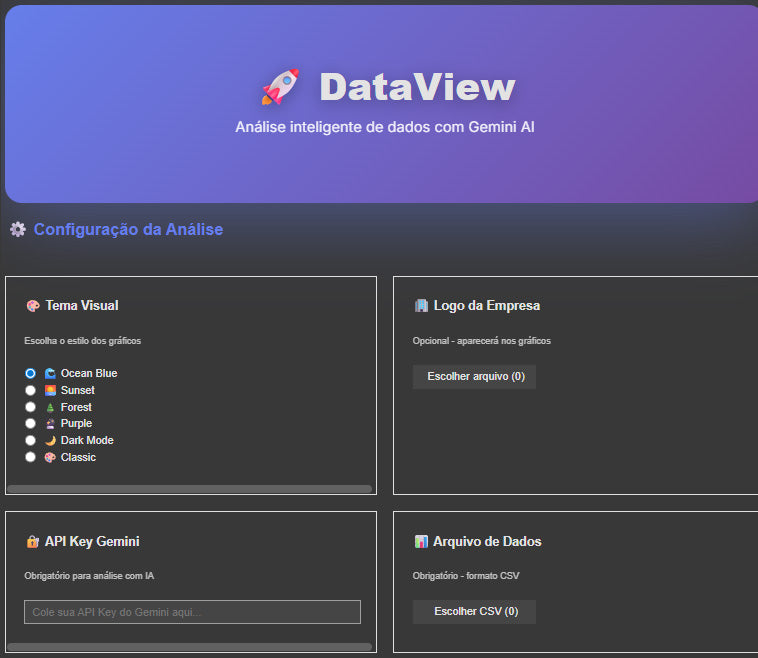Click the bar chart icon beside Arquivo de Dados
This screenshot has height=658, width=758.
coord(421,542)
